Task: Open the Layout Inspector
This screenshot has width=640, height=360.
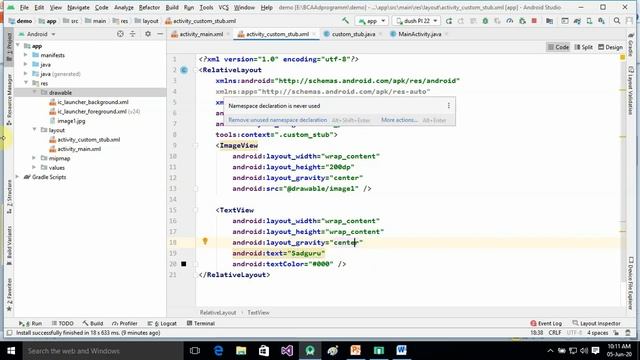Action: tap(596, 323)
